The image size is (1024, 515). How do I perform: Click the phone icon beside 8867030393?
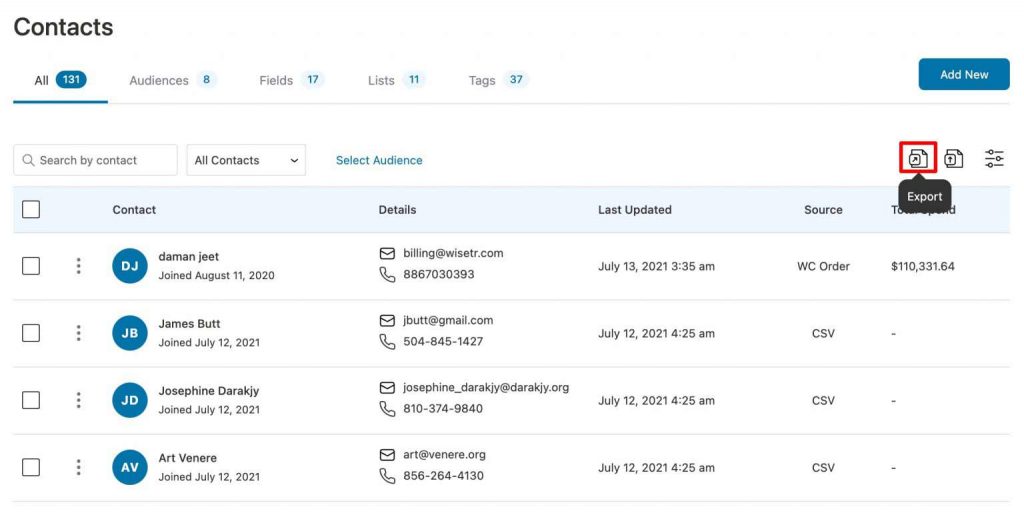coord(387,275)
